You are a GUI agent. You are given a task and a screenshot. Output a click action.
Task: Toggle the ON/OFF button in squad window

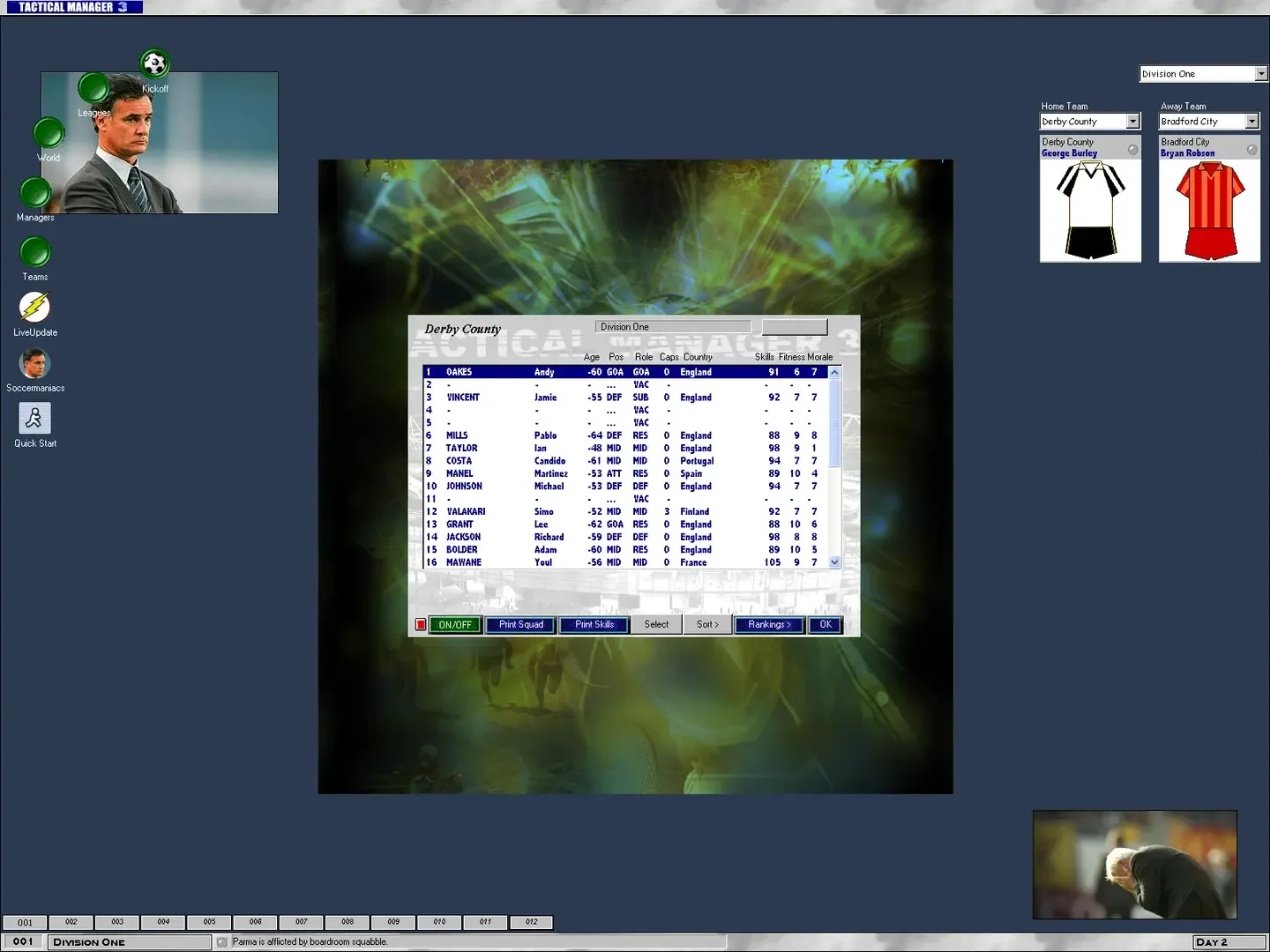455,625
